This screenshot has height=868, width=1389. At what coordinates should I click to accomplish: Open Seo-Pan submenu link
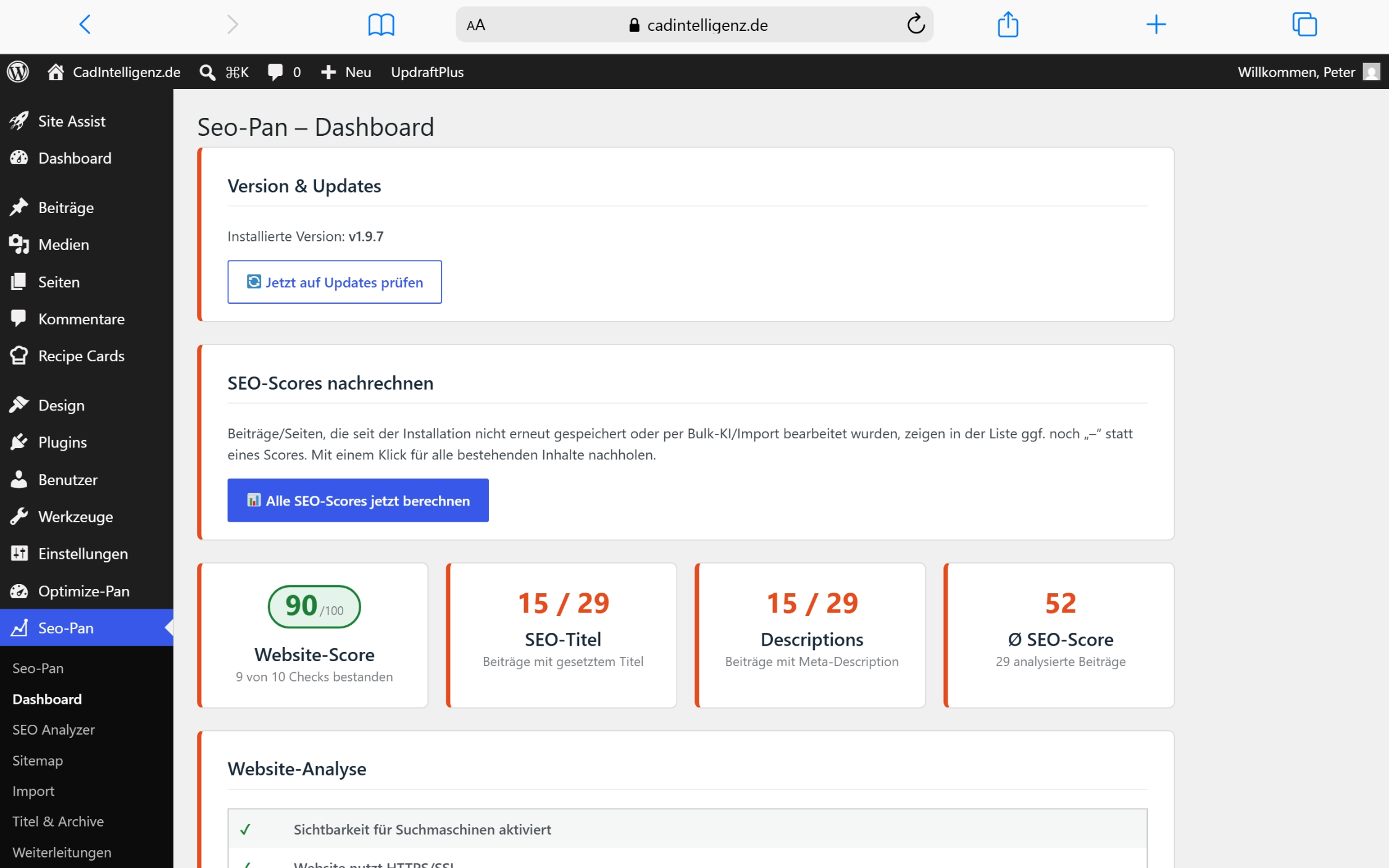(38, 668)
